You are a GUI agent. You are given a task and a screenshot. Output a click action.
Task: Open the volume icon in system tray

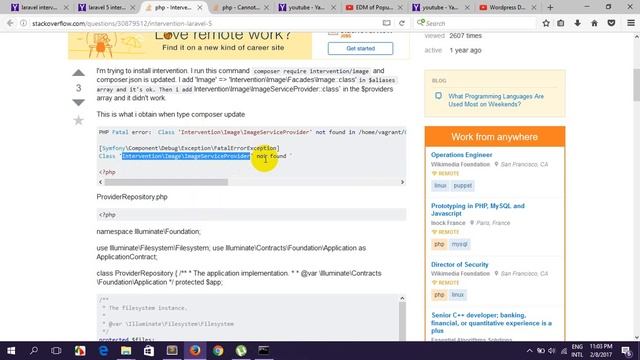click(552, 351)
